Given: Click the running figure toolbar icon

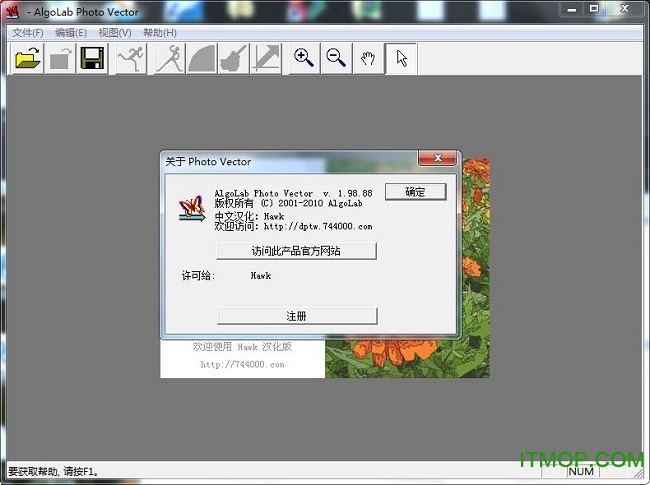Looking at the screenshot, I should pyautogui.click(x=131, y=58).
